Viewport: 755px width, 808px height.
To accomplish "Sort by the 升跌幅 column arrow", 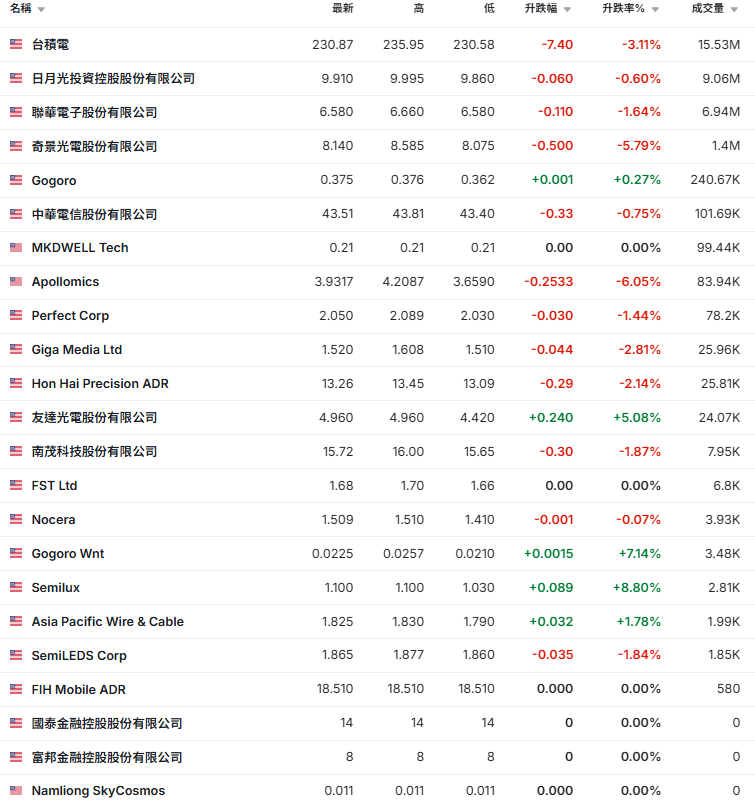I will tap(567, 9).
